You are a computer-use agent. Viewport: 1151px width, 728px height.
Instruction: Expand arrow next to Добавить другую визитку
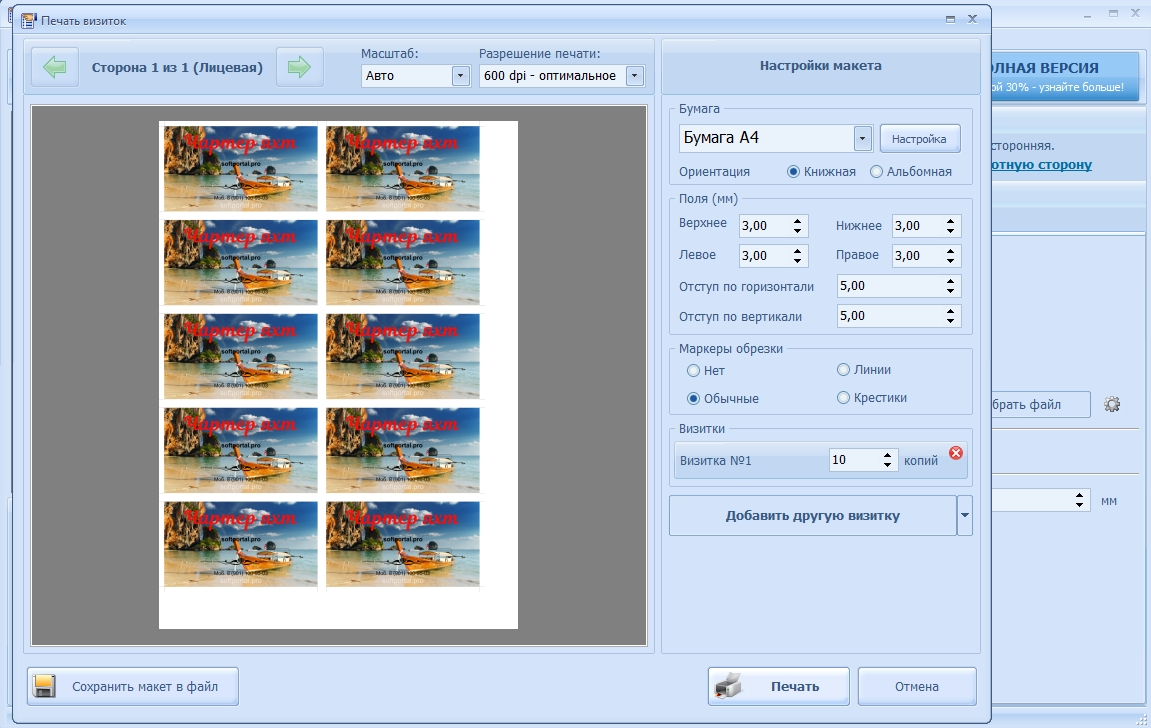[965, 516]
